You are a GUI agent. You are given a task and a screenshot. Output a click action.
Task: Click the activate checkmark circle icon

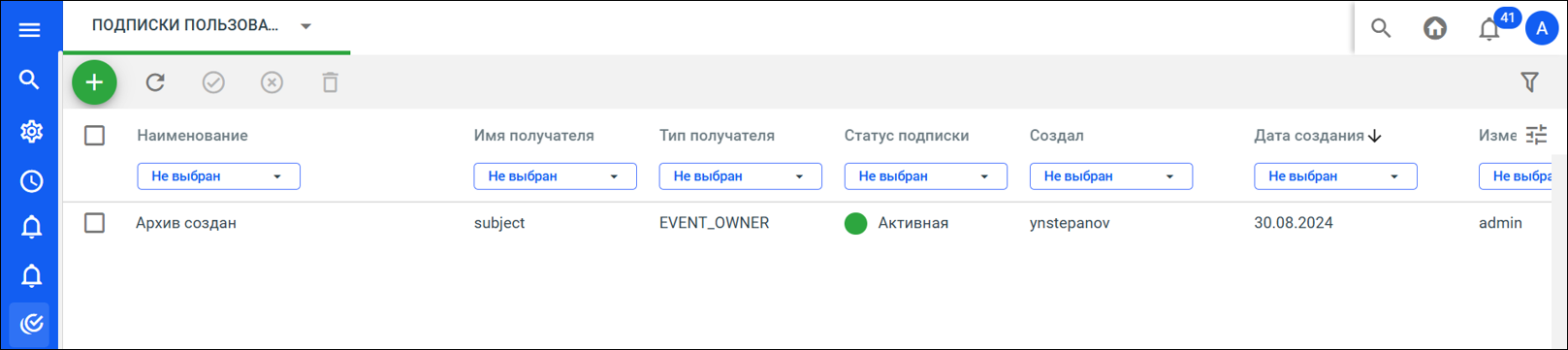213,82
